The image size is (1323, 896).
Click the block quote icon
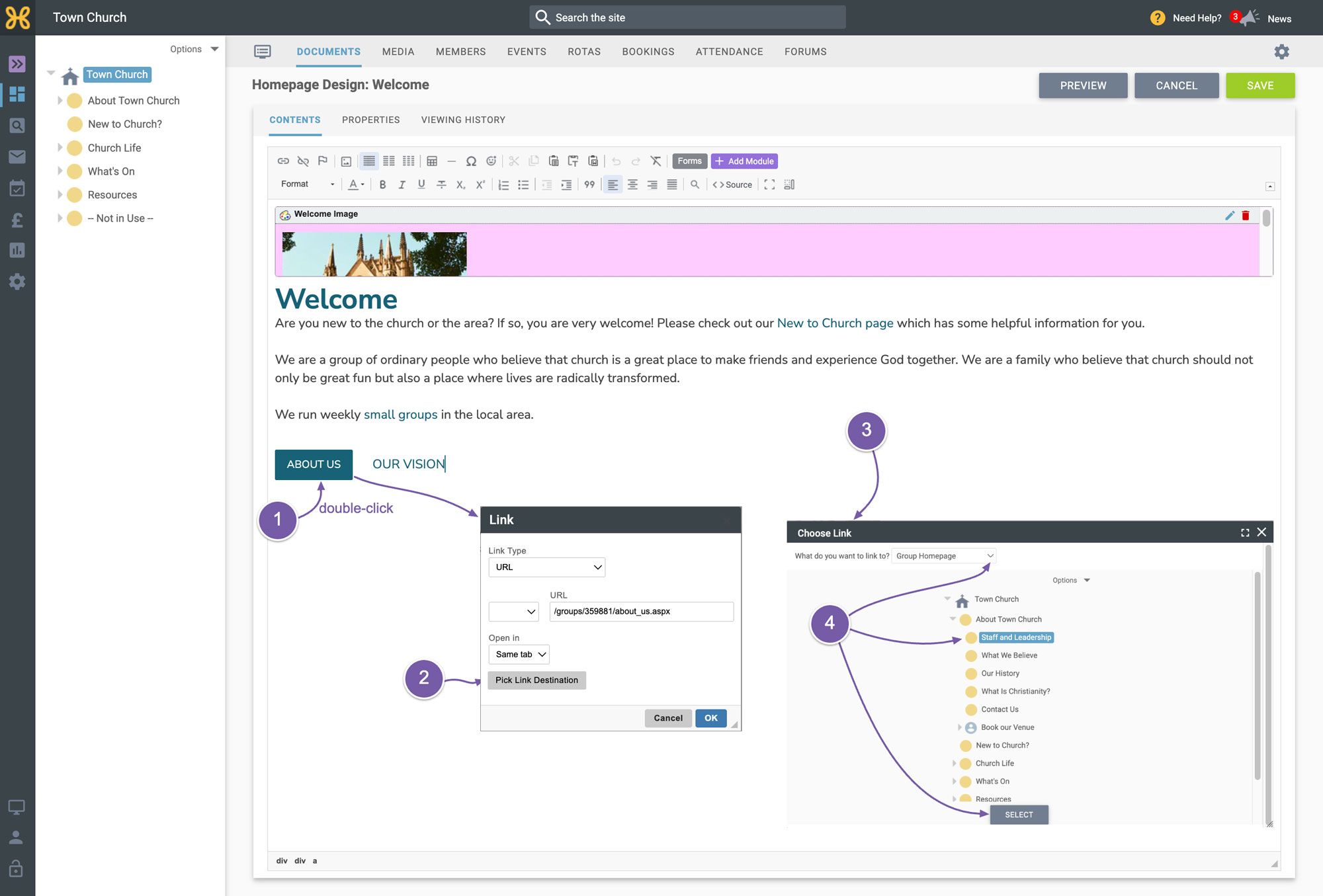coord(589,184)
